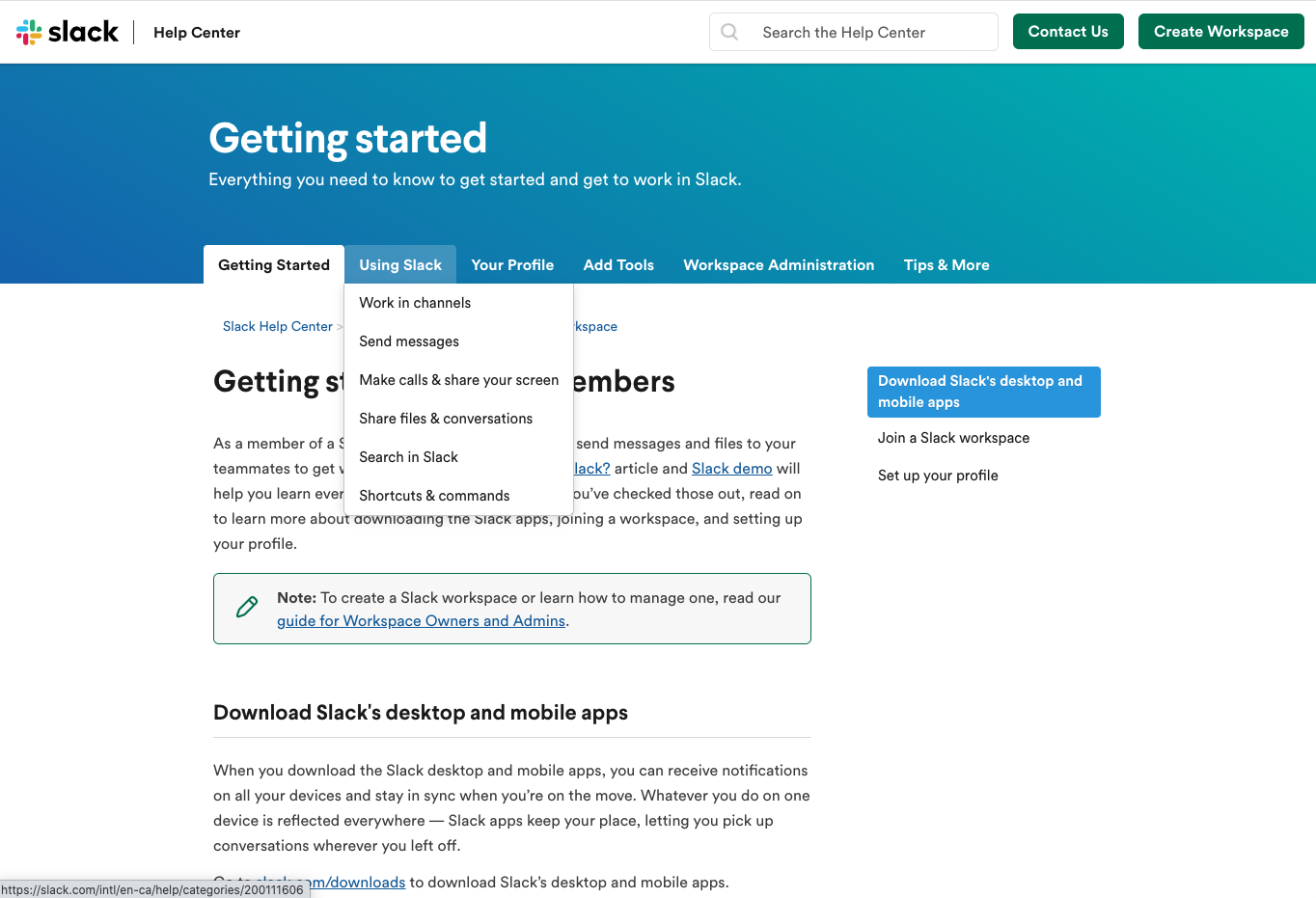Open the Slack demo link
Screen dimensions: 1316x898
pyautogui.click(x=732, y=468)
